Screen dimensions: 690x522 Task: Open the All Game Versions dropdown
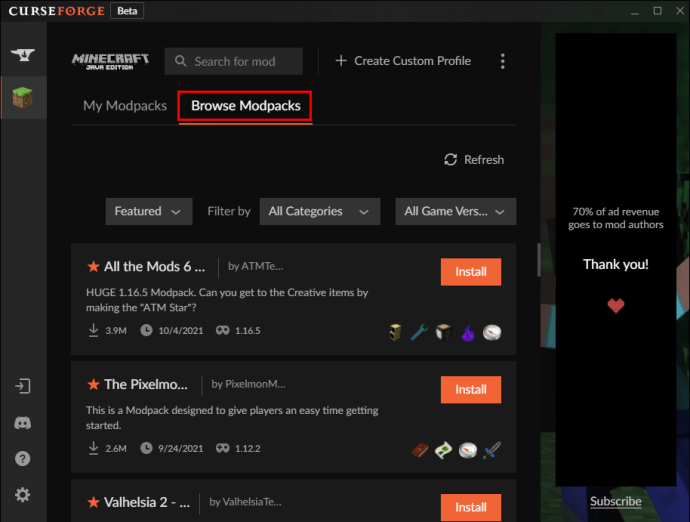tap(455, 211)
